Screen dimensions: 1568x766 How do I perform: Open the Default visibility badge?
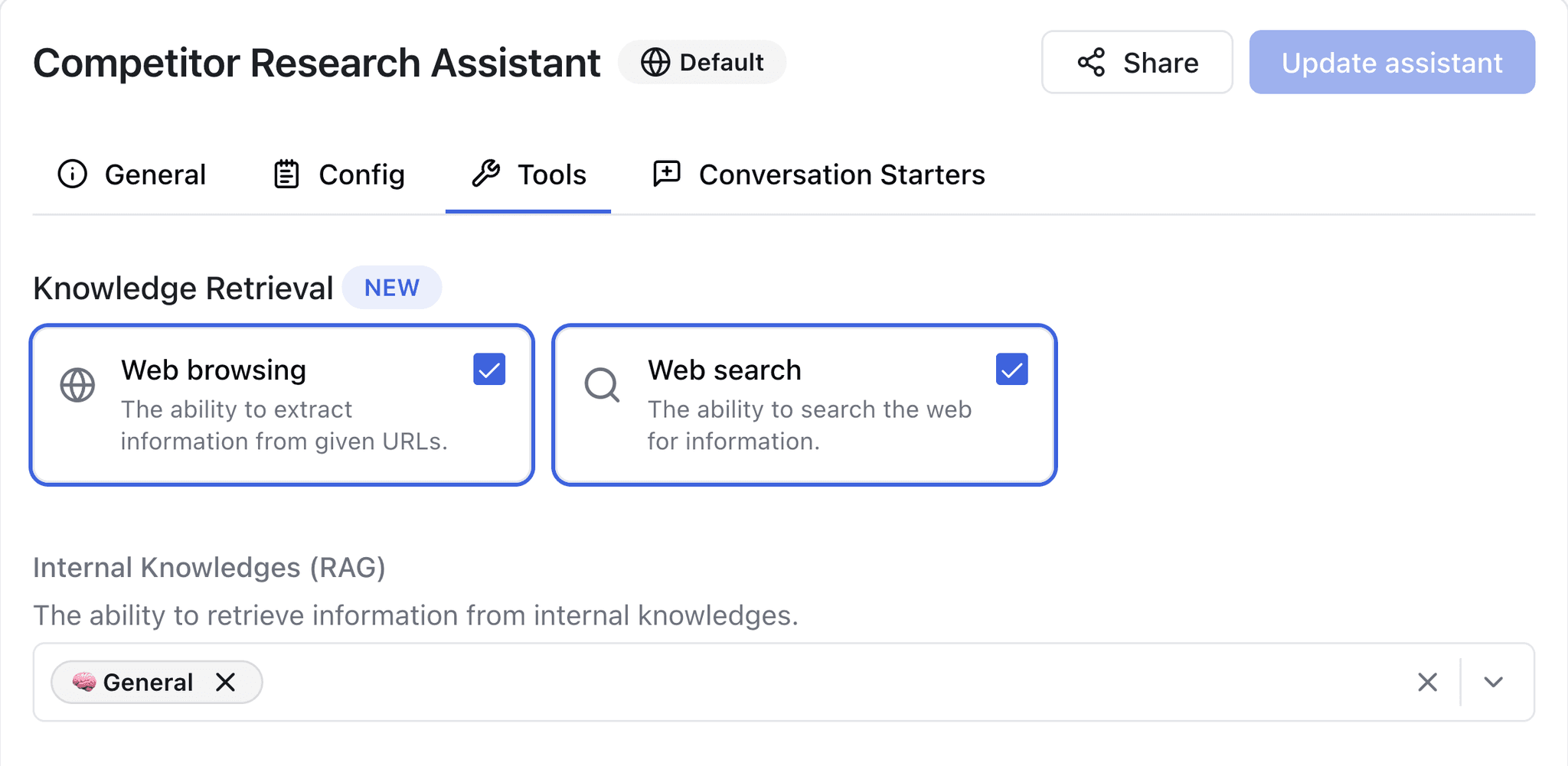(702, 62)
